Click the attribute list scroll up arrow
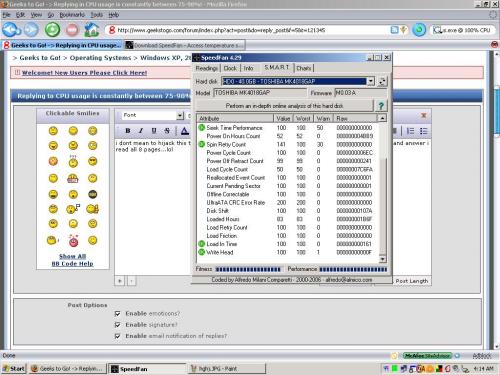 [382, 118]
